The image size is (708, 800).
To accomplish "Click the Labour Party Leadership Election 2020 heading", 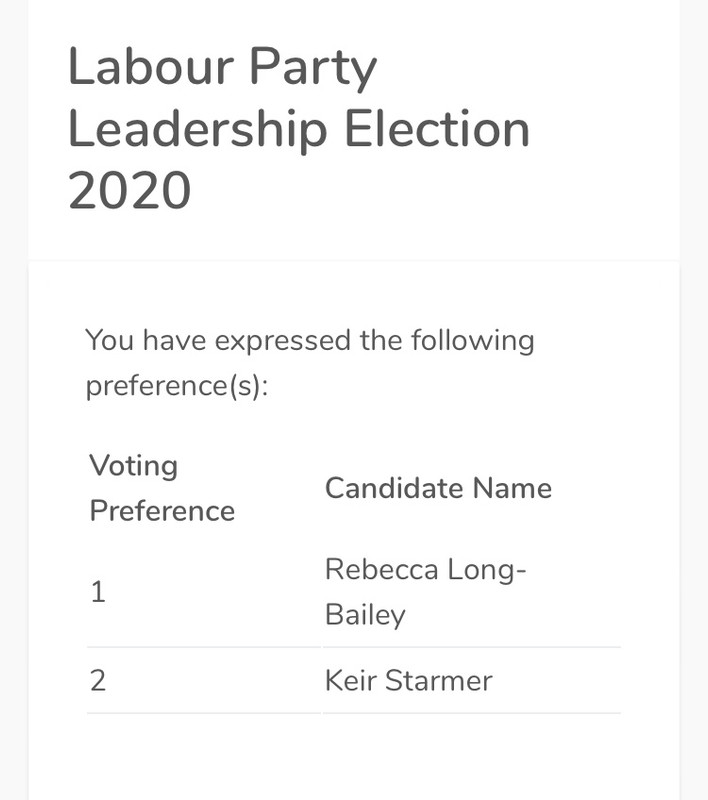I will 298,130.
